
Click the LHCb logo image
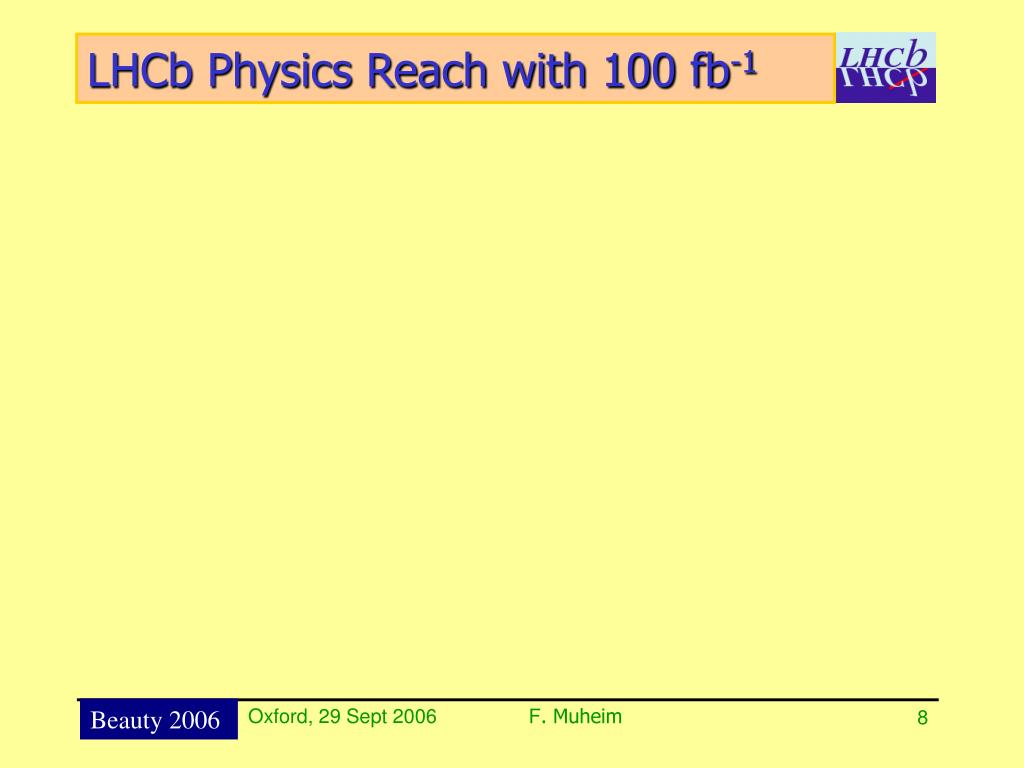886,68
